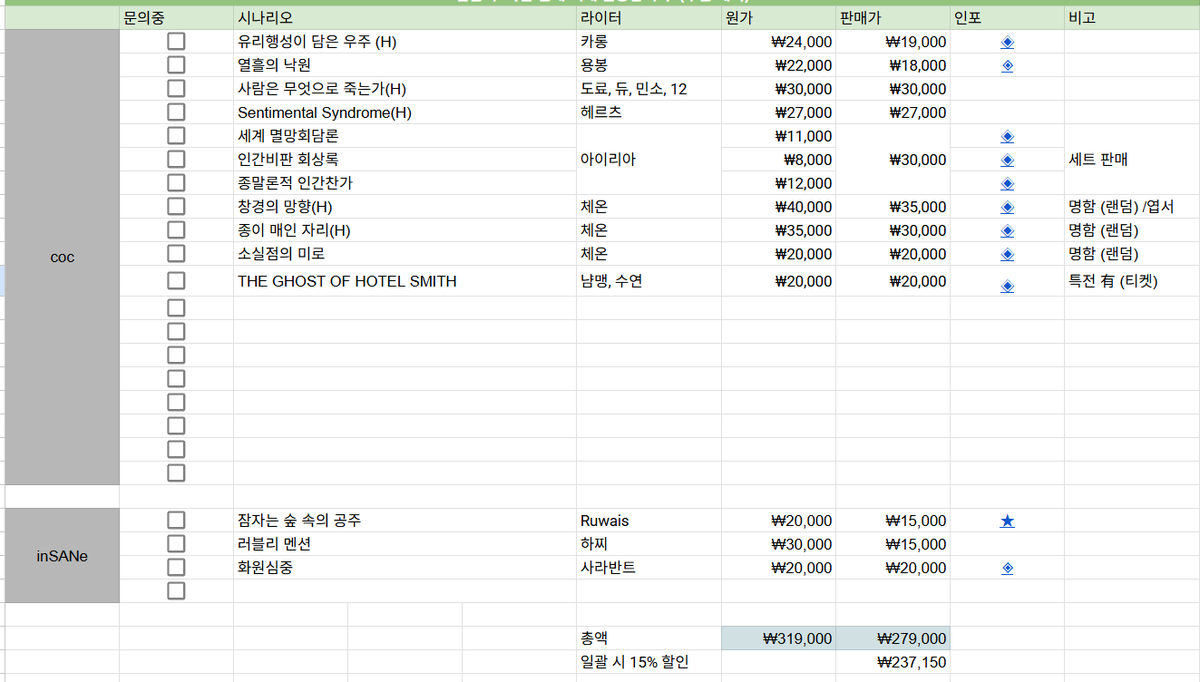Open the info link icon for 소실점의 미로
The width and height of the screenshot is (1200, 682).
tap(1007, 255)
